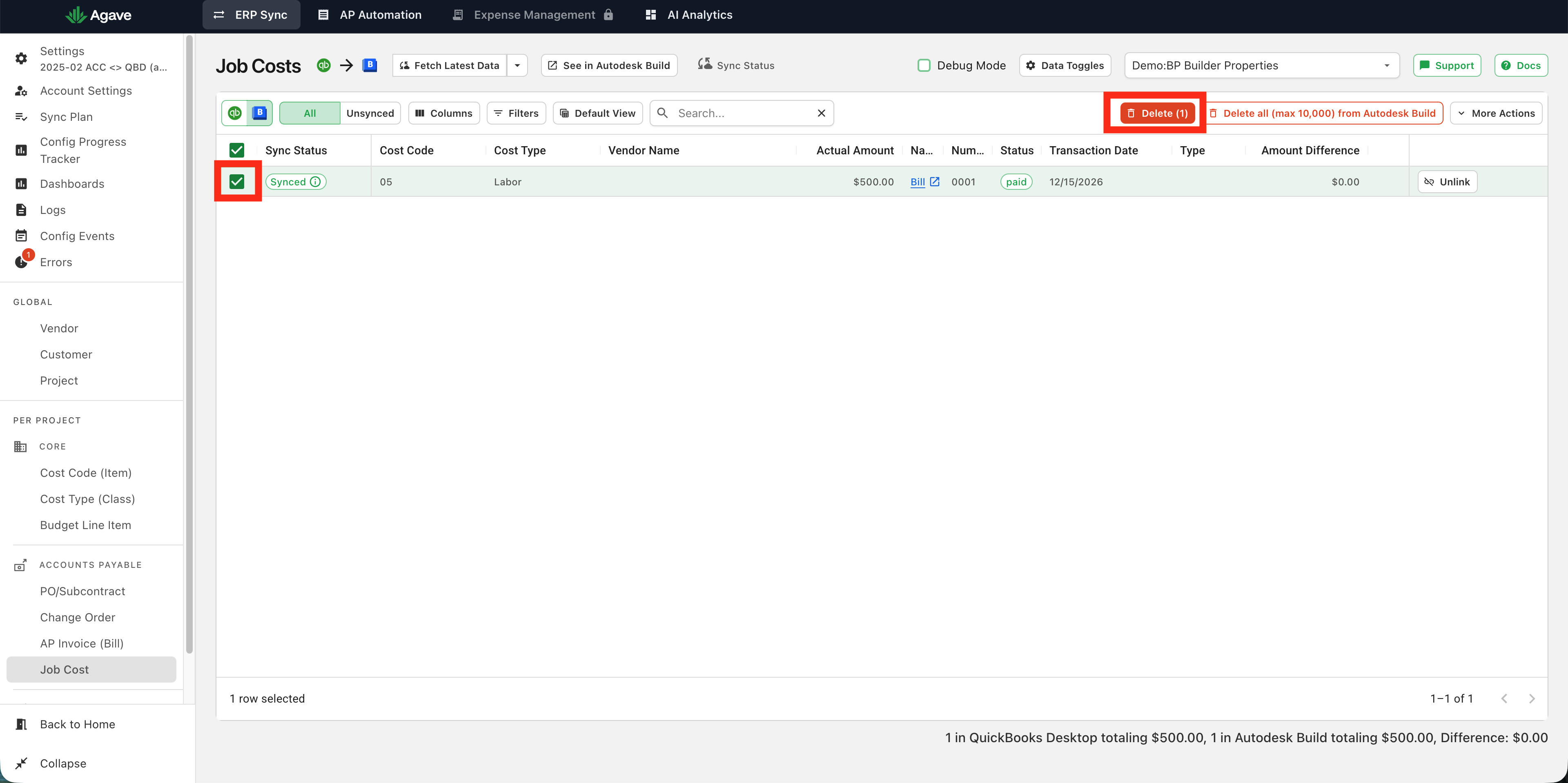1568x783 pixels.
Task: Click the Delete (1) button
Action: [x=1158, y=113]
